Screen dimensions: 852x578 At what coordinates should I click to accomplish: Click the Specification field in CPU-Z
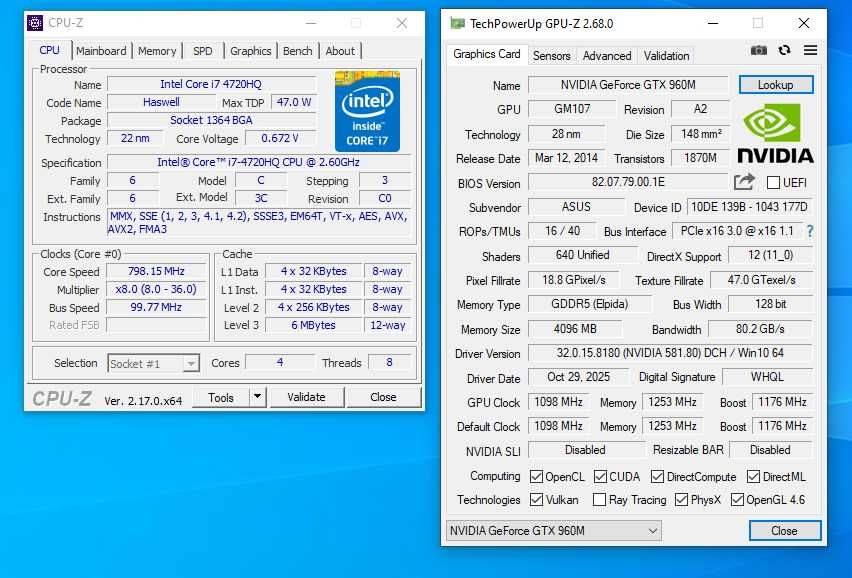tap(259, 162)
